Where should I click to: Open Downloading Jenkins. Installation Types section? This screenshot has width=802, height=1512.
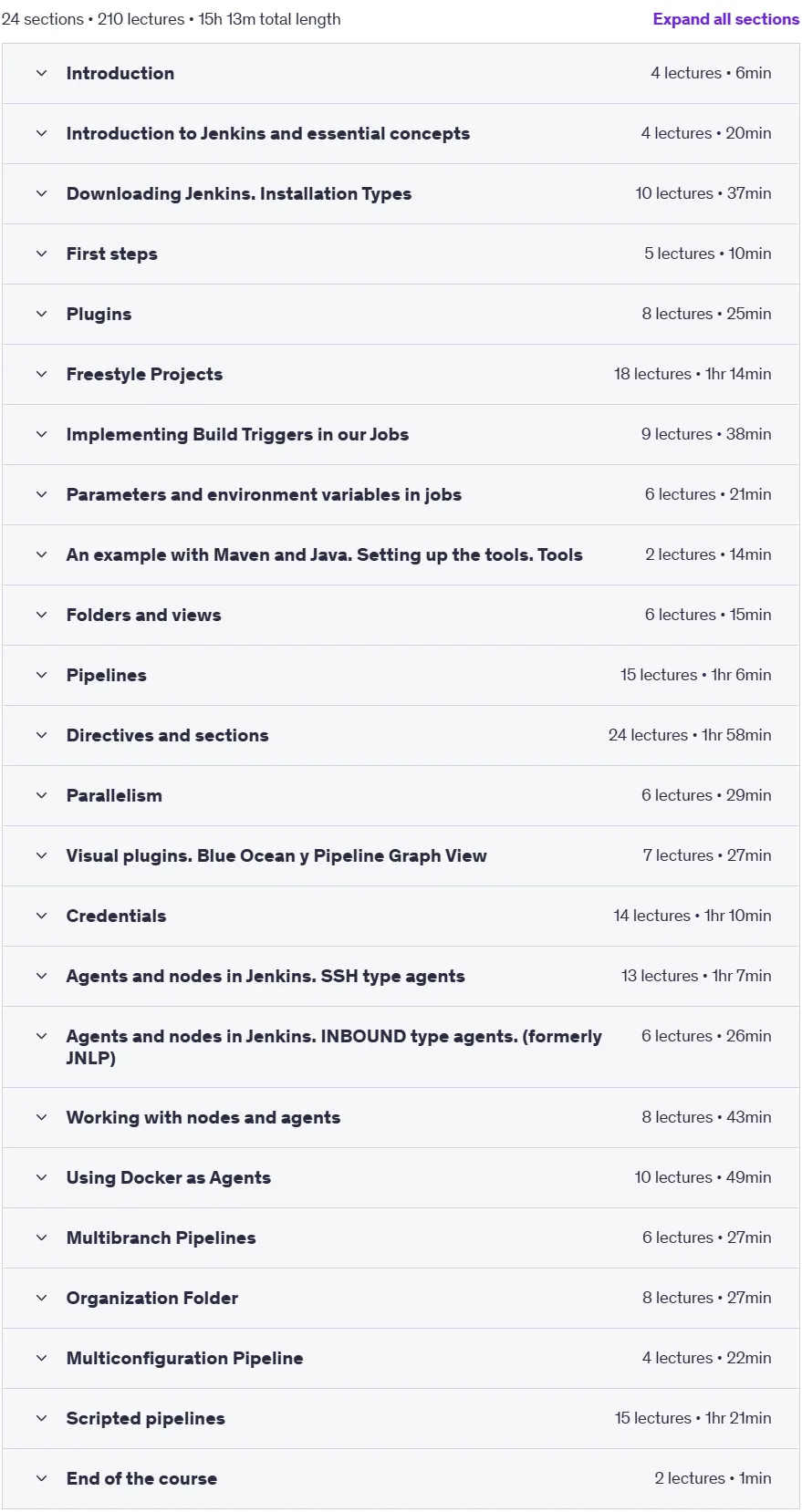coord(239,193)
